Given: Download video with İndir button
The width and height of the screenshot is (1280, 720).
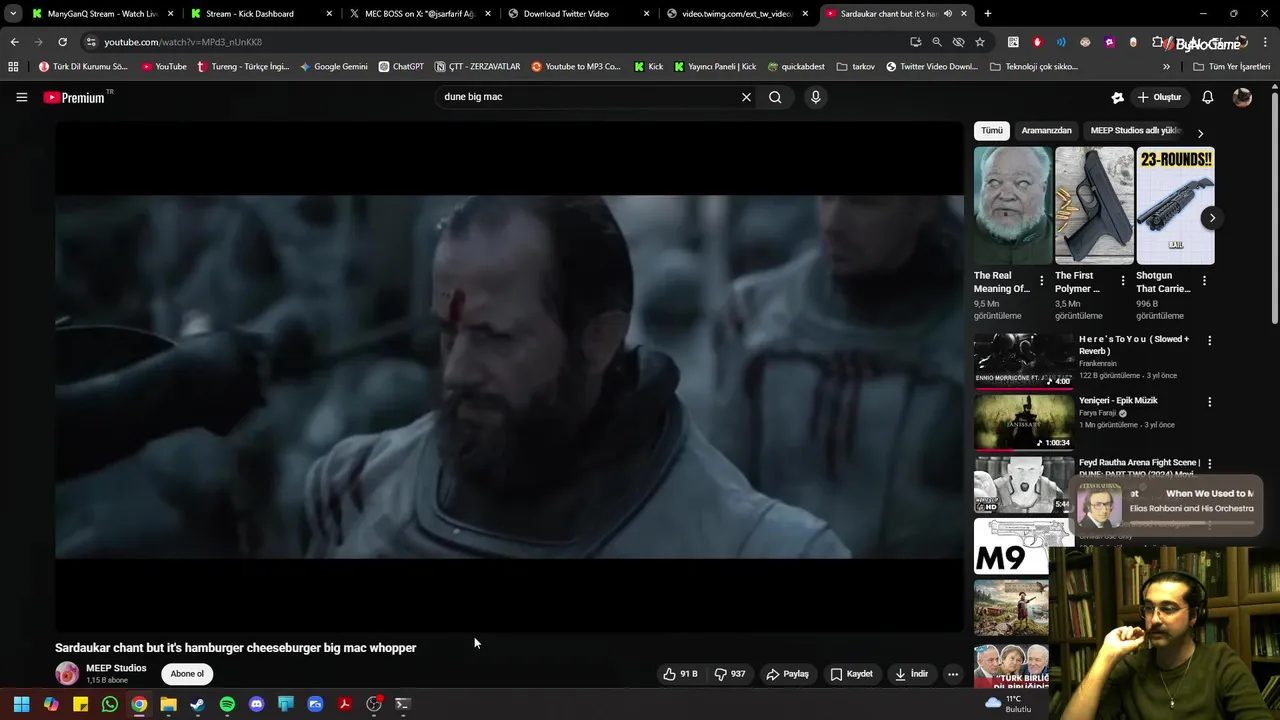Looking at the screenshot, I should pyautogui.click(x=912, y=674).
